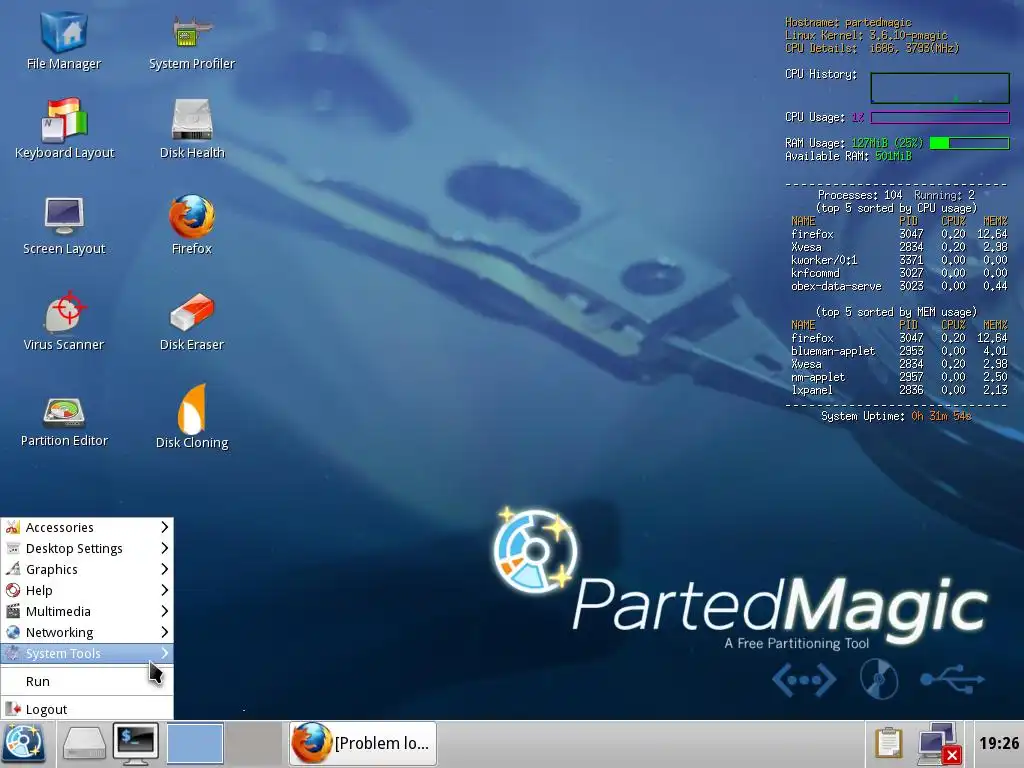This screenshot has height=768, width=1024.
Task: Launch System Profiler from the desktop
Action: [191, 42]
